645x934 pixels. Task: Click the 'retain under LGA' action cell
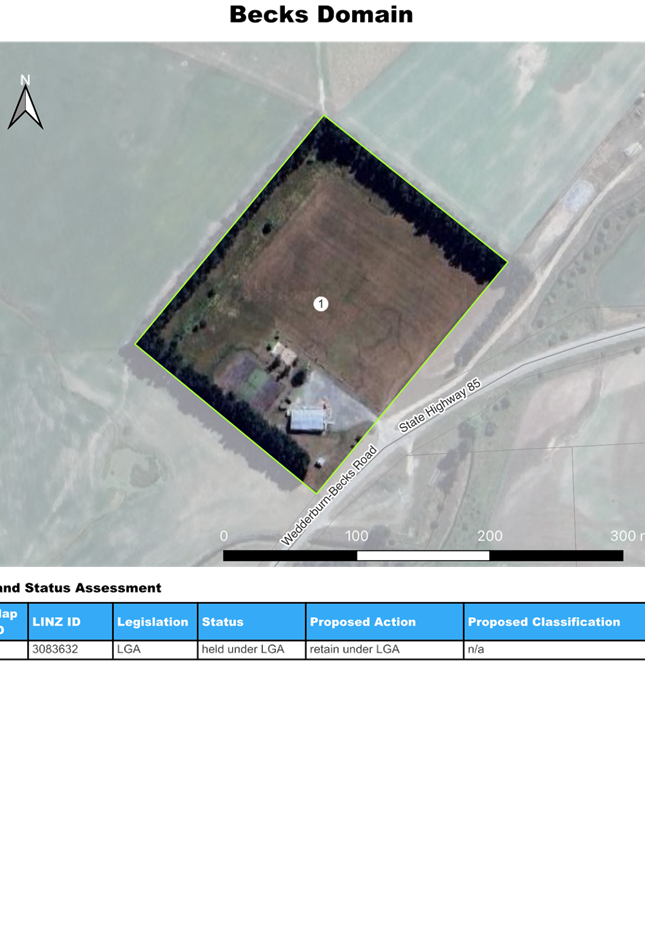click(355, 650)
